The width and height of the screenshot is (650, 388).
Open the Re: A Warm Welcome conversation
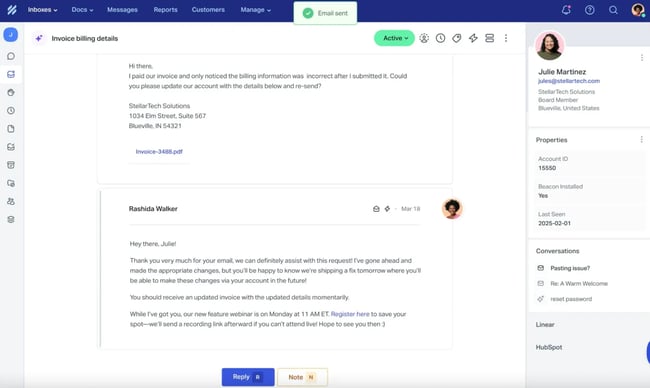coord(579,284)
